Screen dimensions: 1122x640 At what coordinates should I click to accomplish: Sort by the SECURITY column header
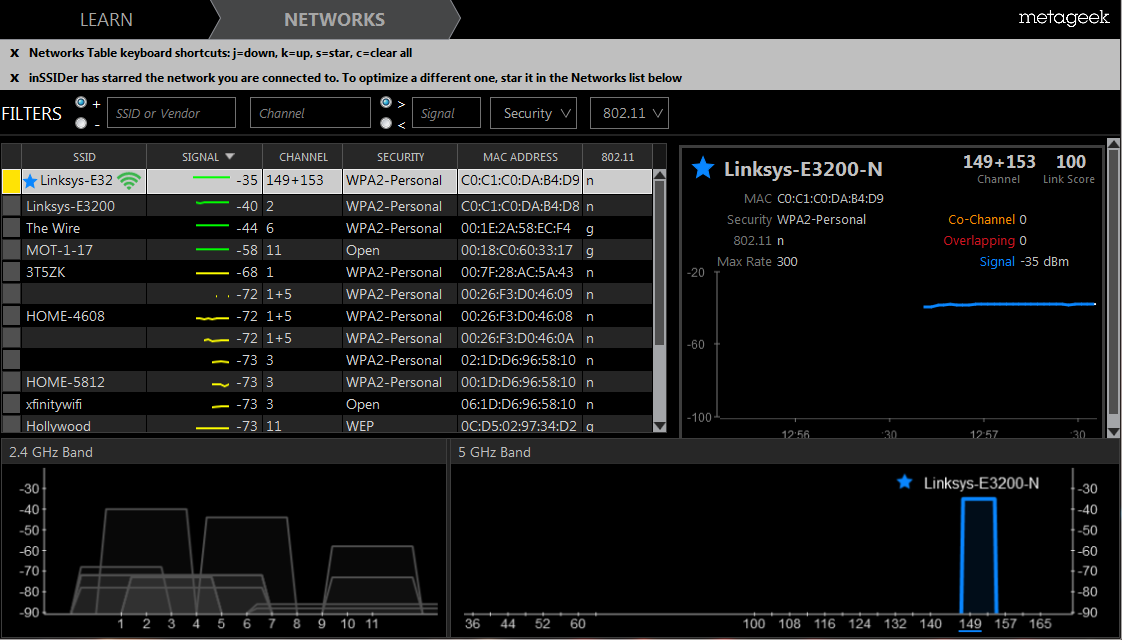[x=401, y=157]
